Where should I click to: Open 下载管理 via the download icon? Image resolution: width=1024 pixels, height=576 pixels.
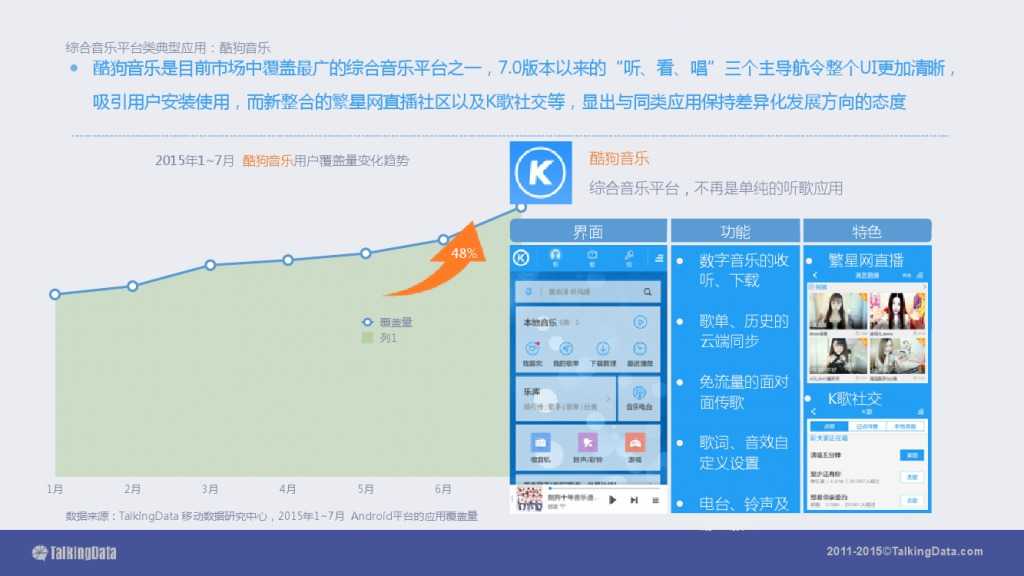point(602,347)
